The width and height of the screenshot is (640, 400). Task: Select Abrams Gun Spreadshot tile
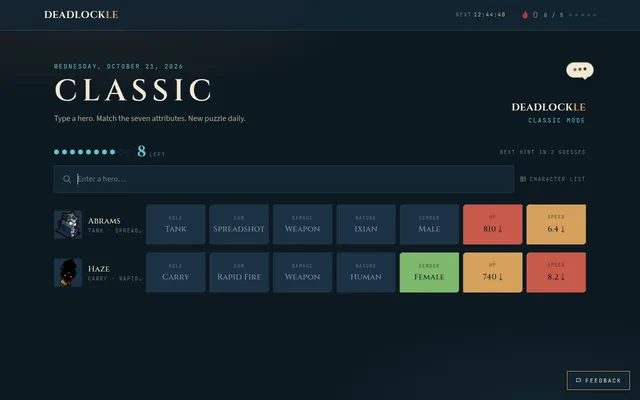[x=239, y=224]
